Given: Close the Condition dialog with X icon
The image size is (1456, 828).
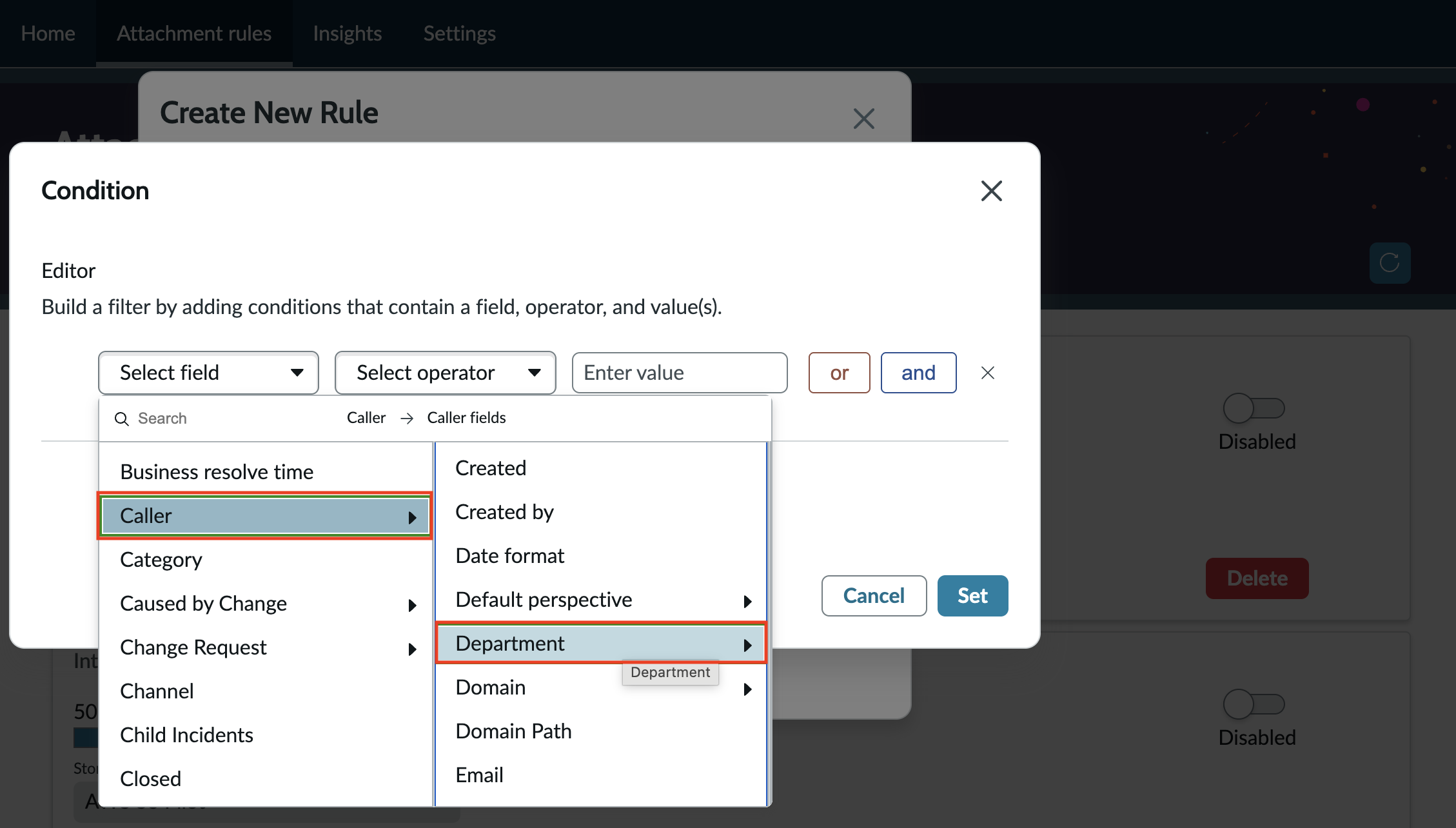Looking at the screenshot, I should pos(991,191).
